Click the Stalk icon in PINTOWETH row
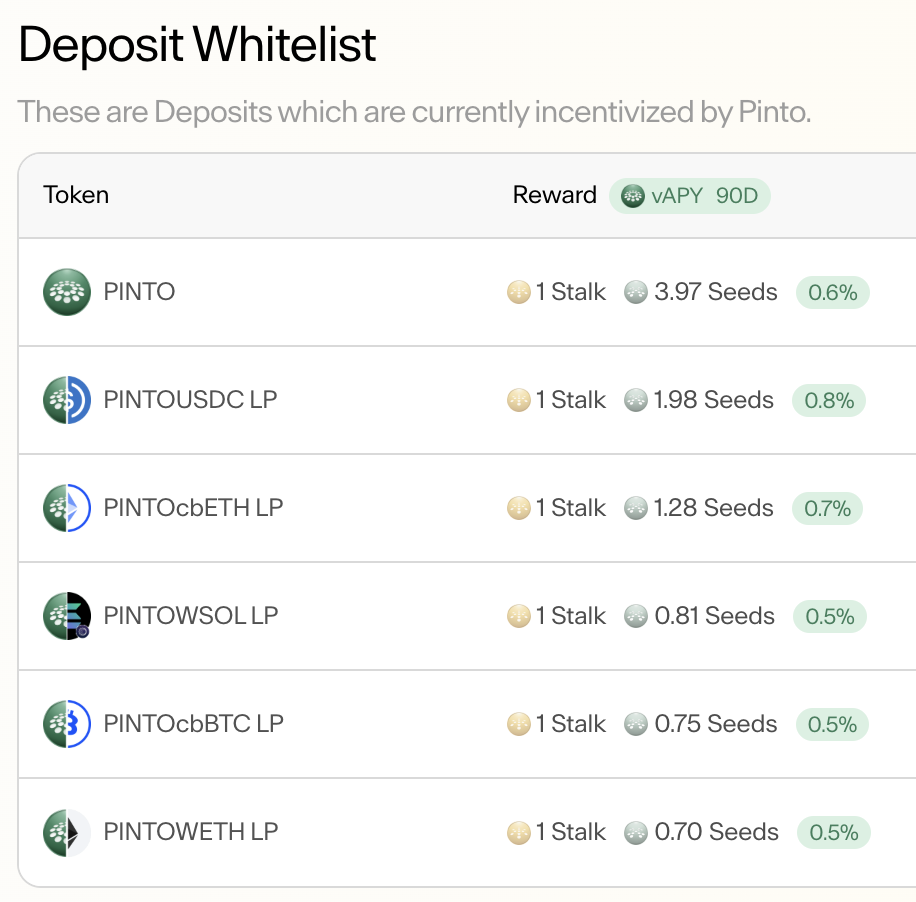The width and height of the screenshot is (916, 902). (518, 832)
